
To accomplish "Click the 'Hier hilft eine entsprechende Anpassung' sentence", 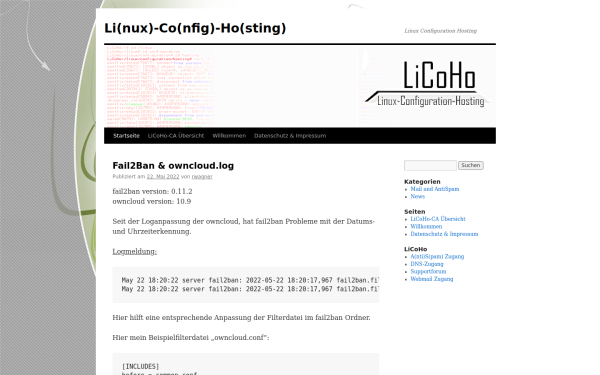I will point(241,318).
